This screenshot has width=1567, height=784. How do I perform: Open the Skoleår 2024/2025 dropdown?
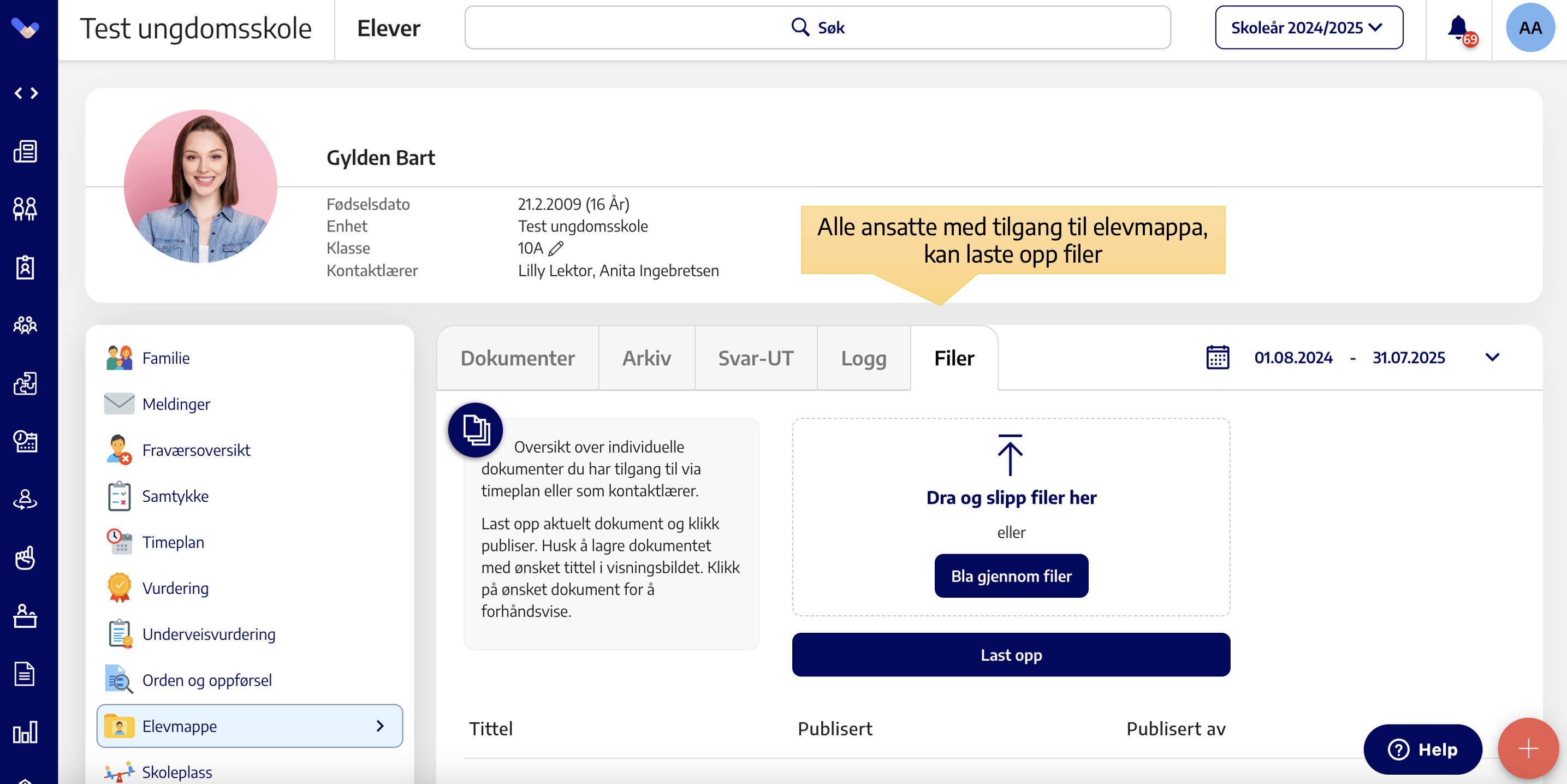1308,28
